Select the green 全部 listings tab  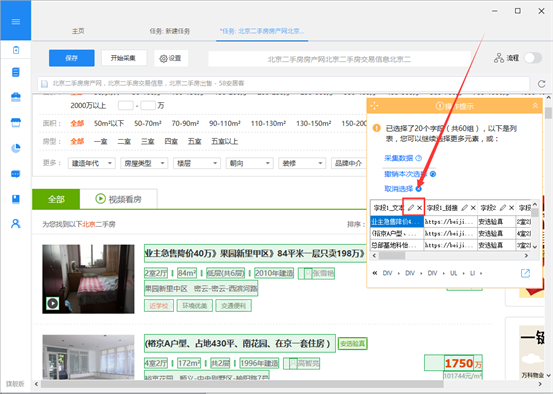coord(56,199)
